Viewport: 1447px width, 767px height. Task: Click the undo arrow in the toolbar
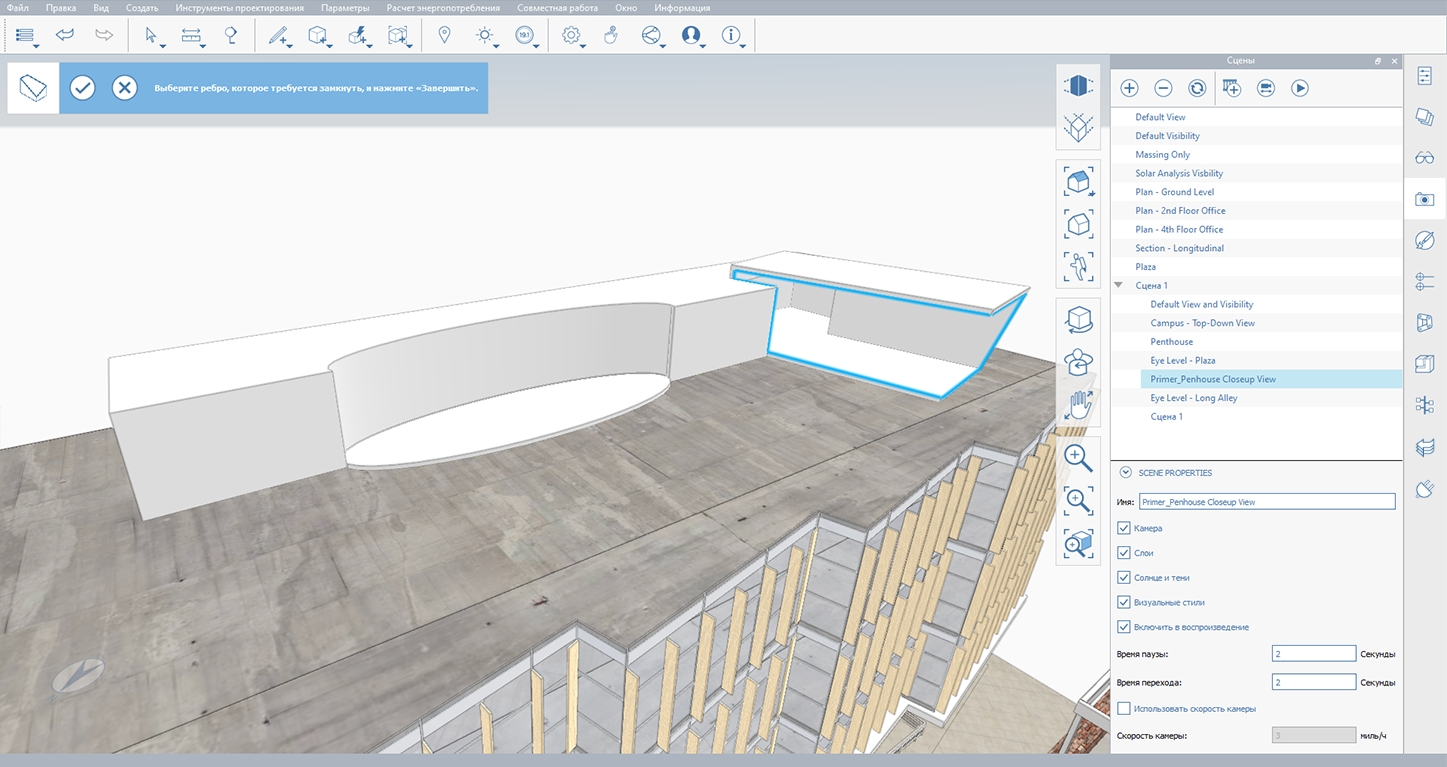point(65,35)
